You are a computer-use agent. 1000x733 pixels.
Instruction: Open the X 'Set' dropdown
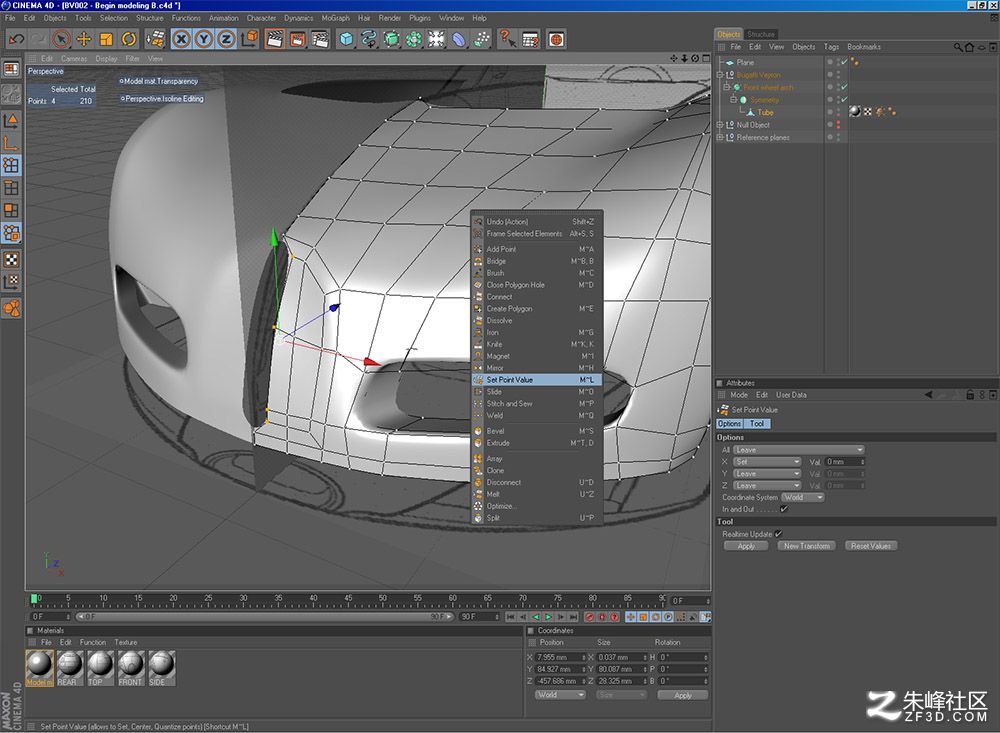pyautogui.click(x=767, y=462)
